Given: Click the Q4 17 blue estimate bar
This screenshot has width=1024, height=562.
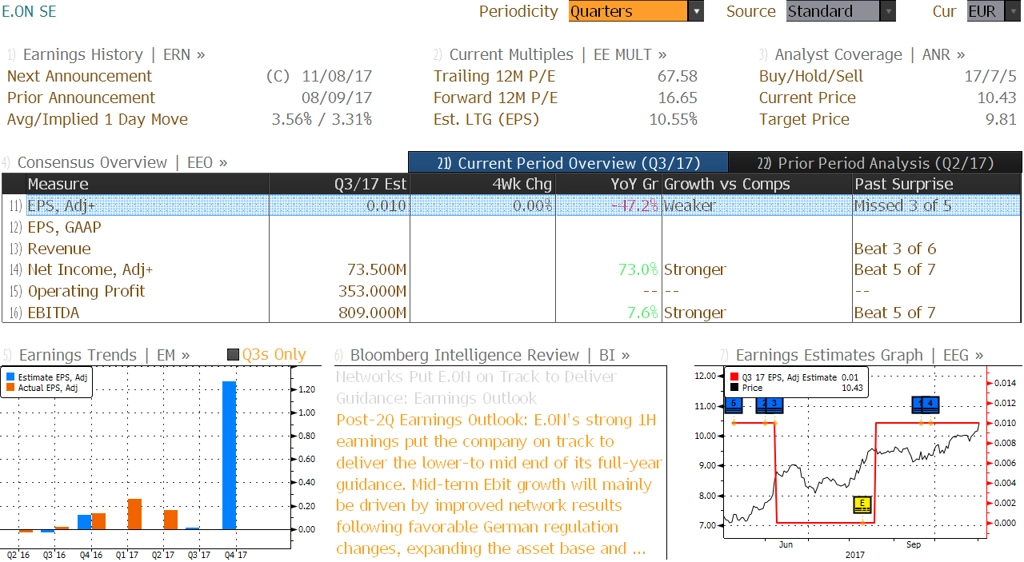Looking at the screenshot, I should pos(229,455).
